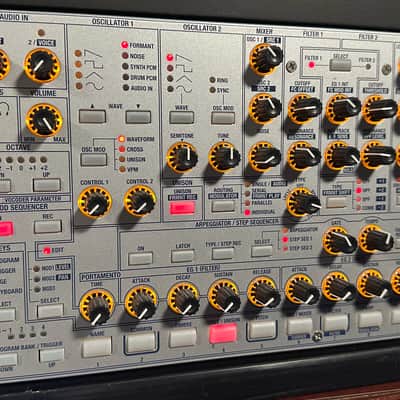This screenshot has height=400, width=400.
Task: Select the Oscillator 1 square wave LED
Action: (78, 64)
